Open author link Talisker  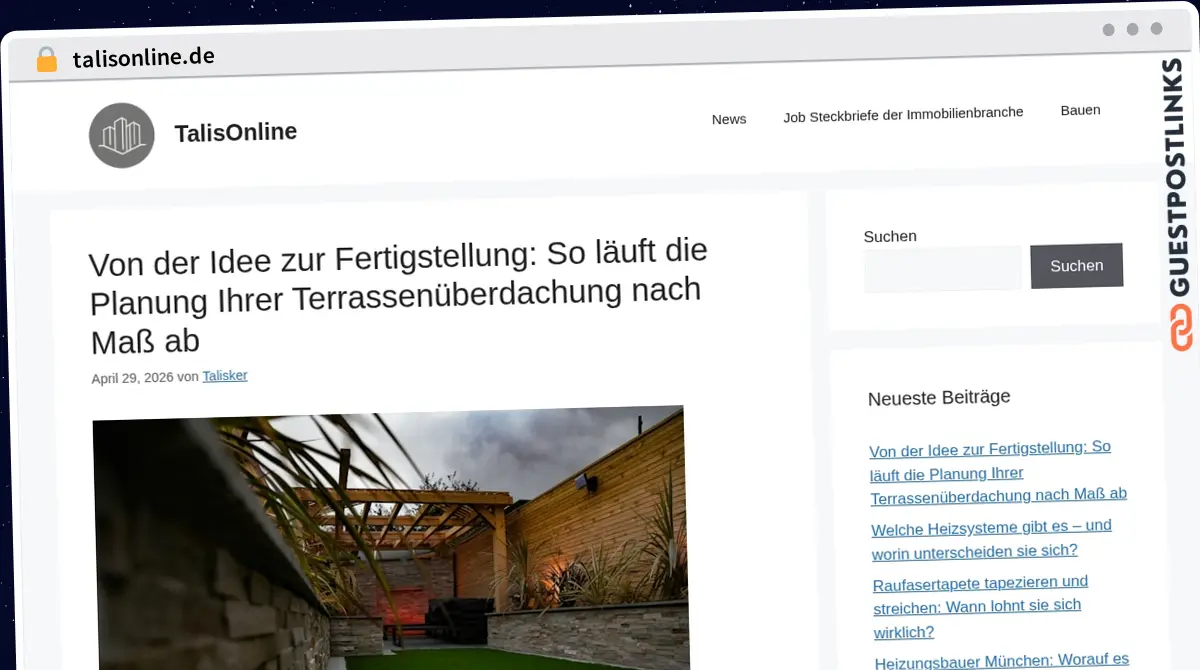225,376
